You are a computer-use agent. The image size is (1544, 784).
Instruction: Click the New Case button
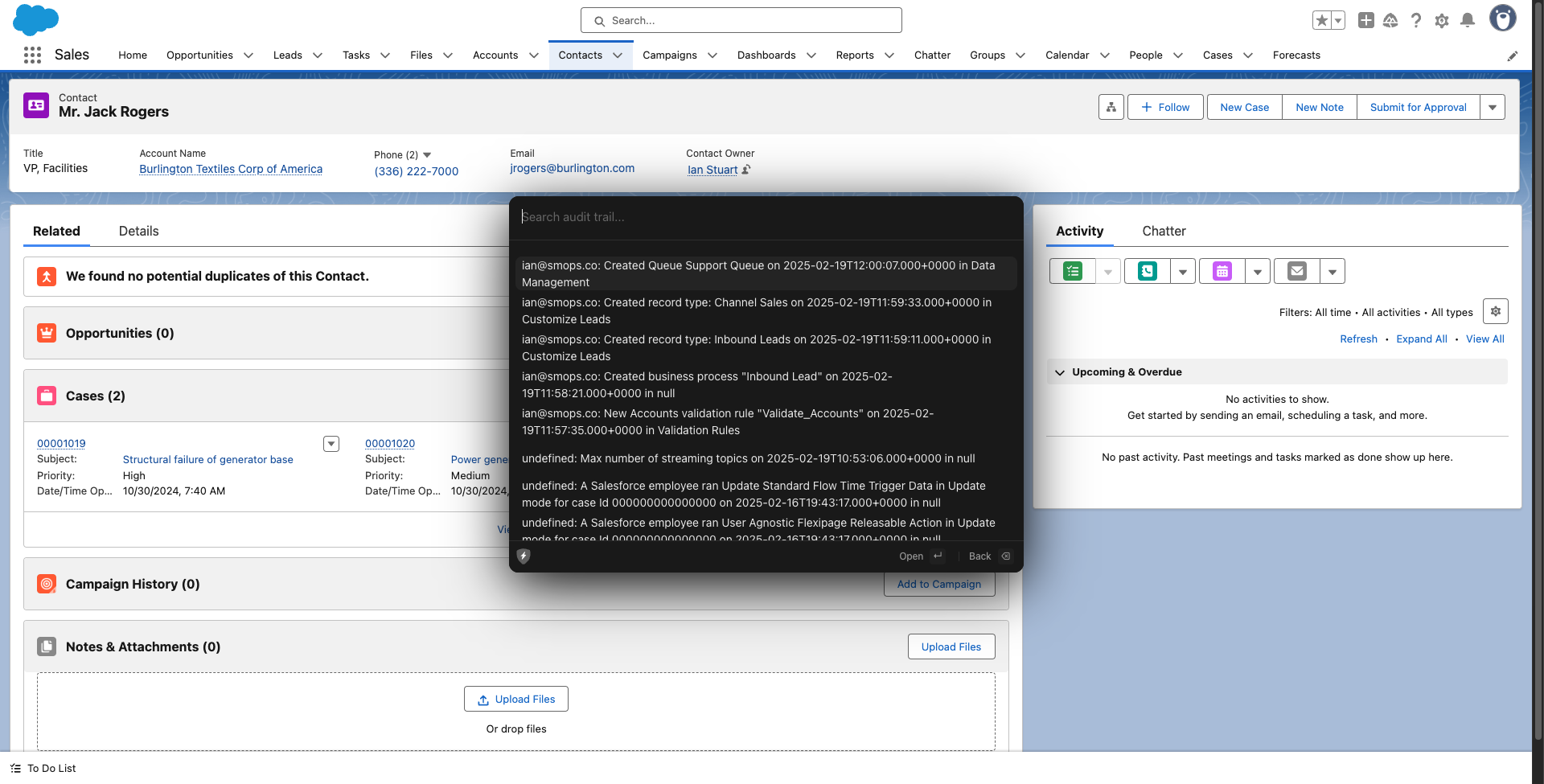[x=1244, y=107]
